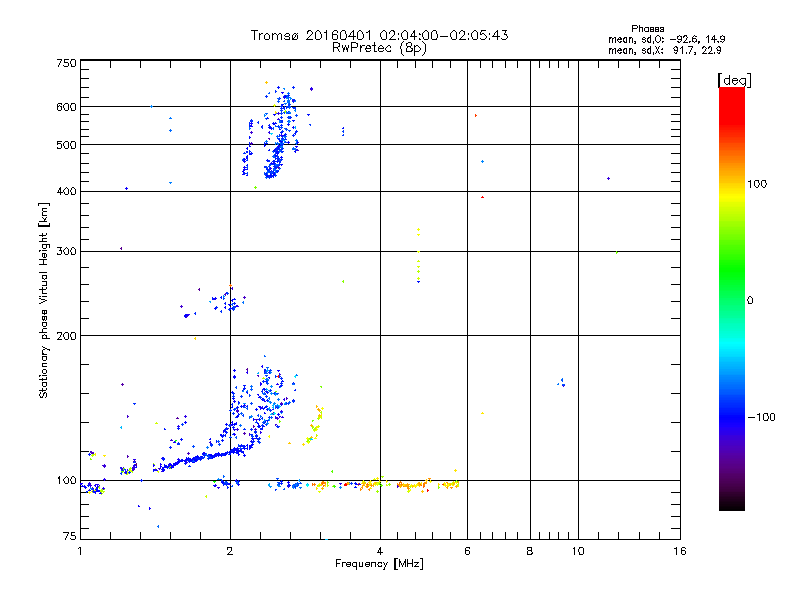This screenshot has width=800, height=600.
Task: Click the x-axis tick label '4'
Action: click(x=380, y=551)
